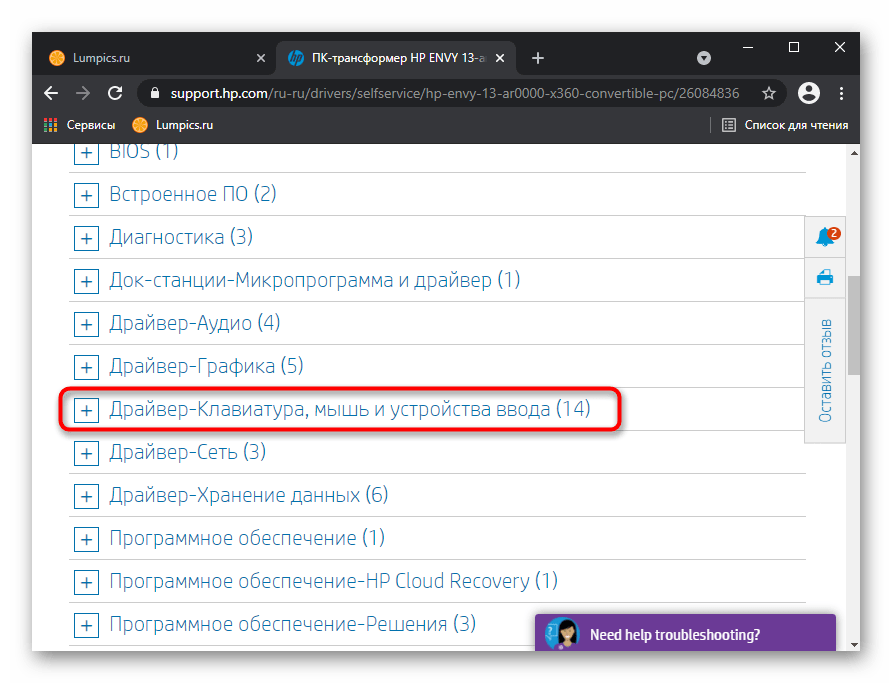892x683 pixels.
Task: Click the tab search dropdown icon
Action: pos(704,58)
